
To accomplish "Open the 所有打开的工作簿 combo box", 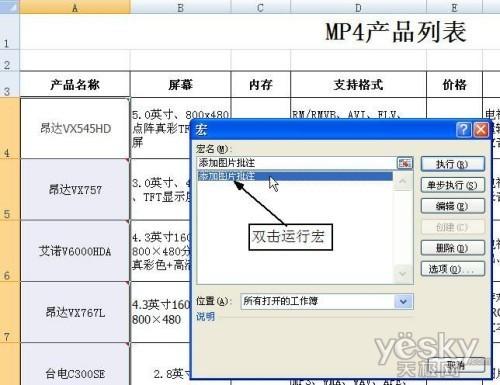I will (x=327, y=302).
